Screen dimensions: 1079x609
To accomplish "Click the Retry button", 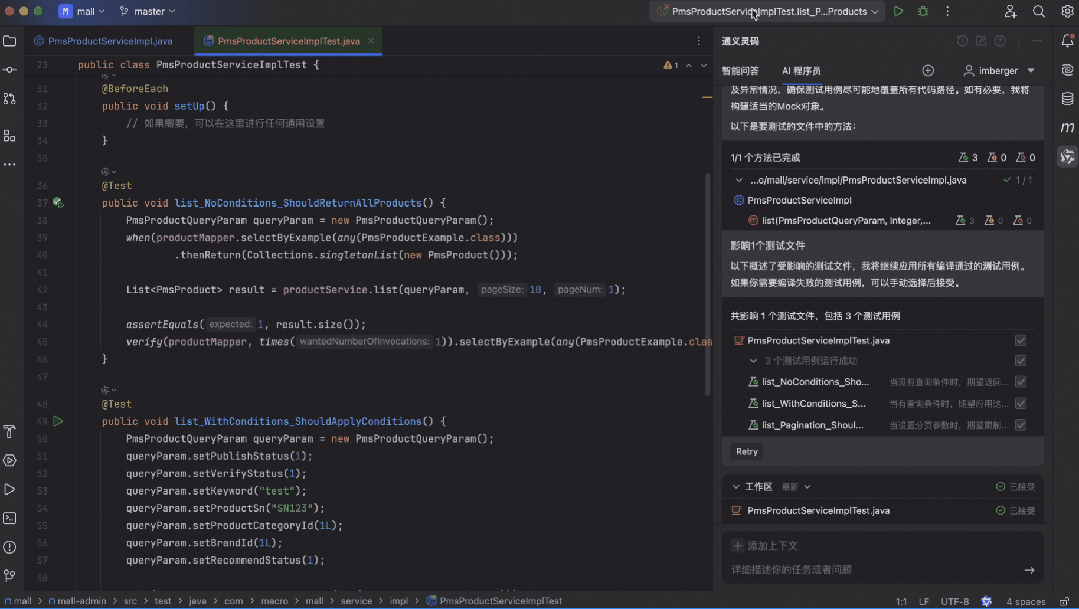I will [x=747, y=452].
